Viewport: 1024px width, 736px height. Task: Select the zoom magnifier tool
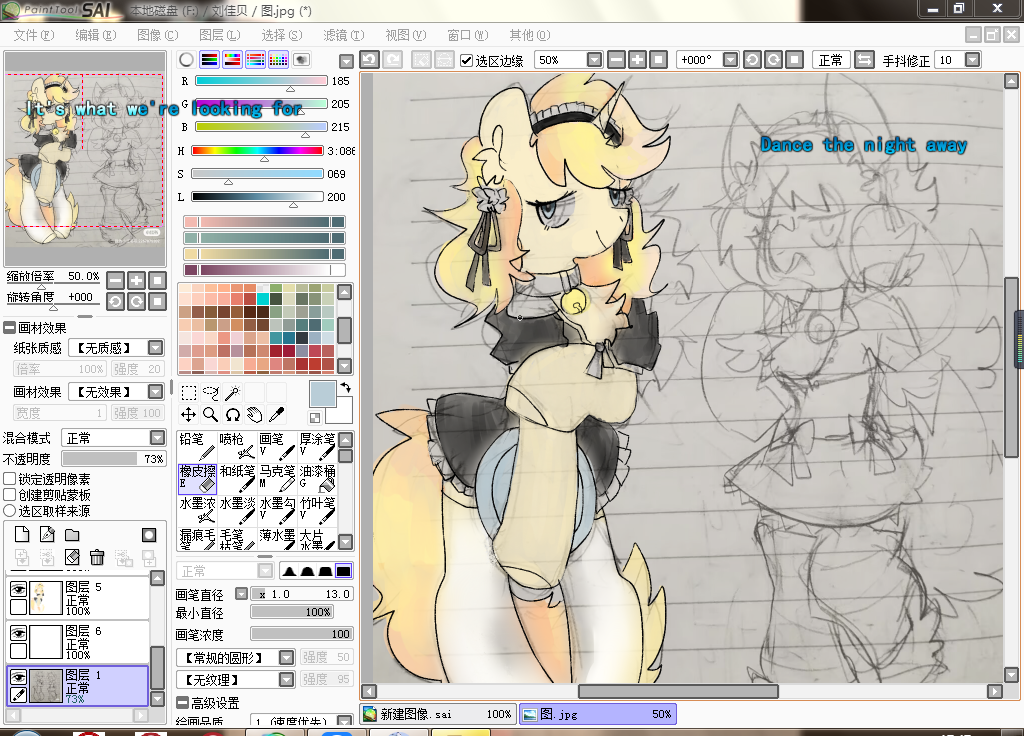[210, 415]
